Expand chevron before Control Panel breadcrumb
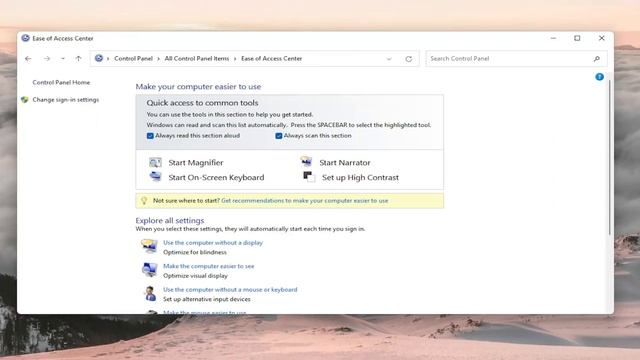 pos(108,59)
